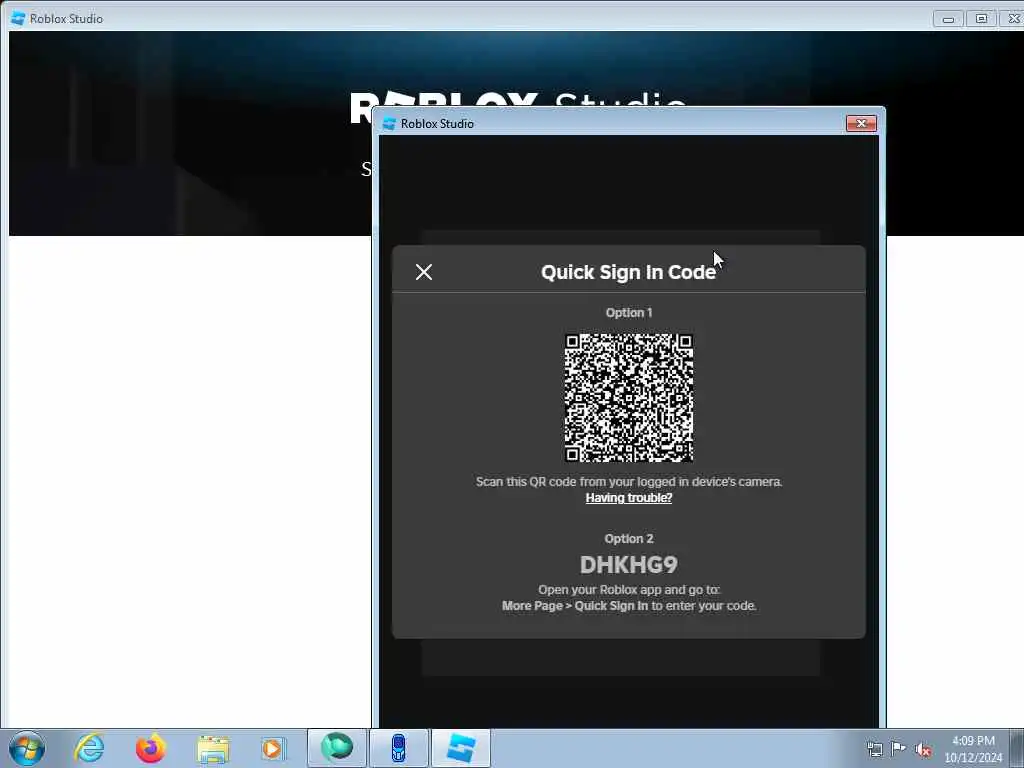The height and width of the screenshot is (768, 1024).
Task: Click the muted volume tray icon
Action: click(923, 749)
